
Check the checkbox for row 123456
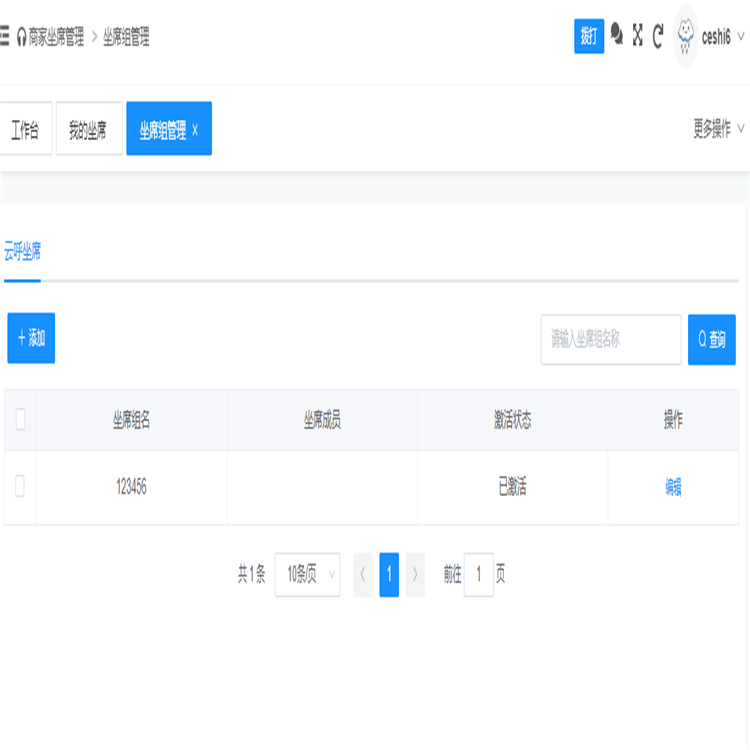coord(20,487)
